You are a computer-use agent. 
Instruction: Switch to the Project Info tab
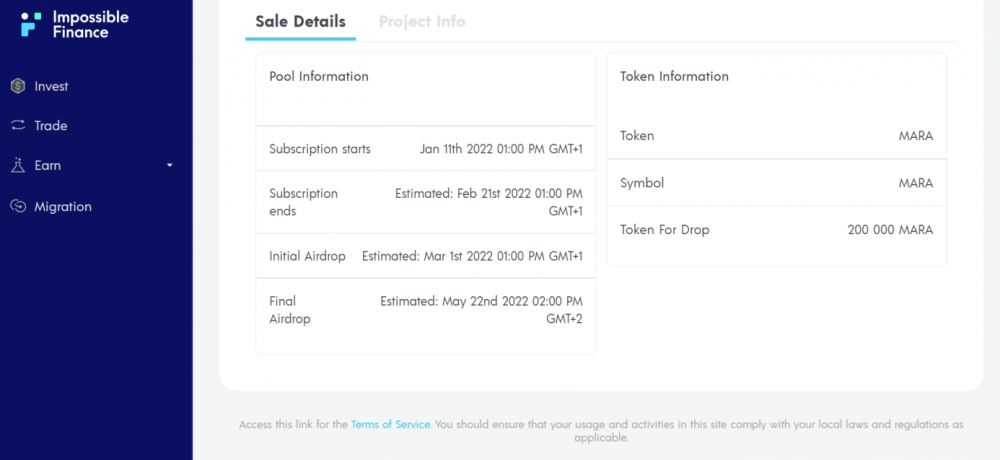coord(422,22)
